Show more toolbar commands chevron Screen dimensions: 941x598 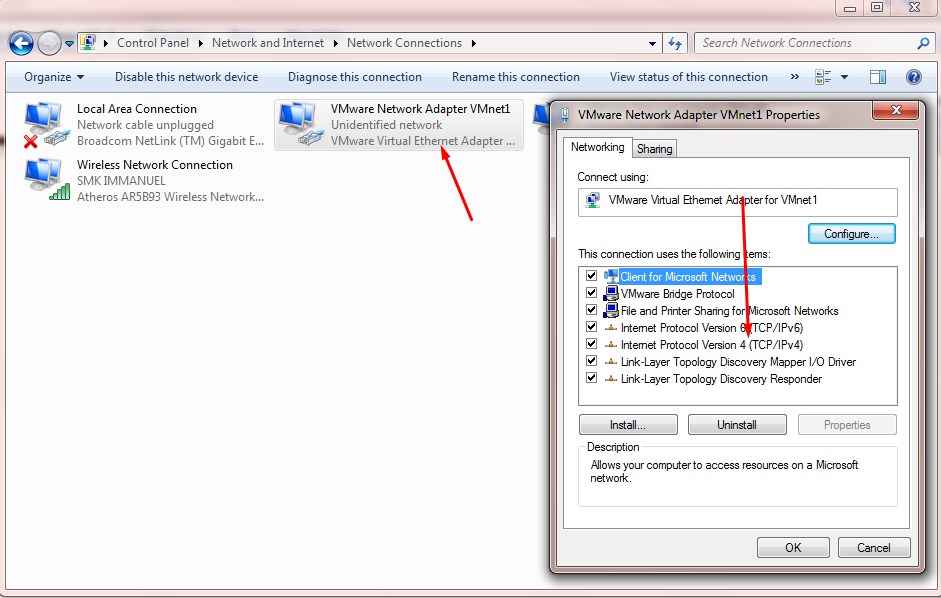tap(795, 77)
